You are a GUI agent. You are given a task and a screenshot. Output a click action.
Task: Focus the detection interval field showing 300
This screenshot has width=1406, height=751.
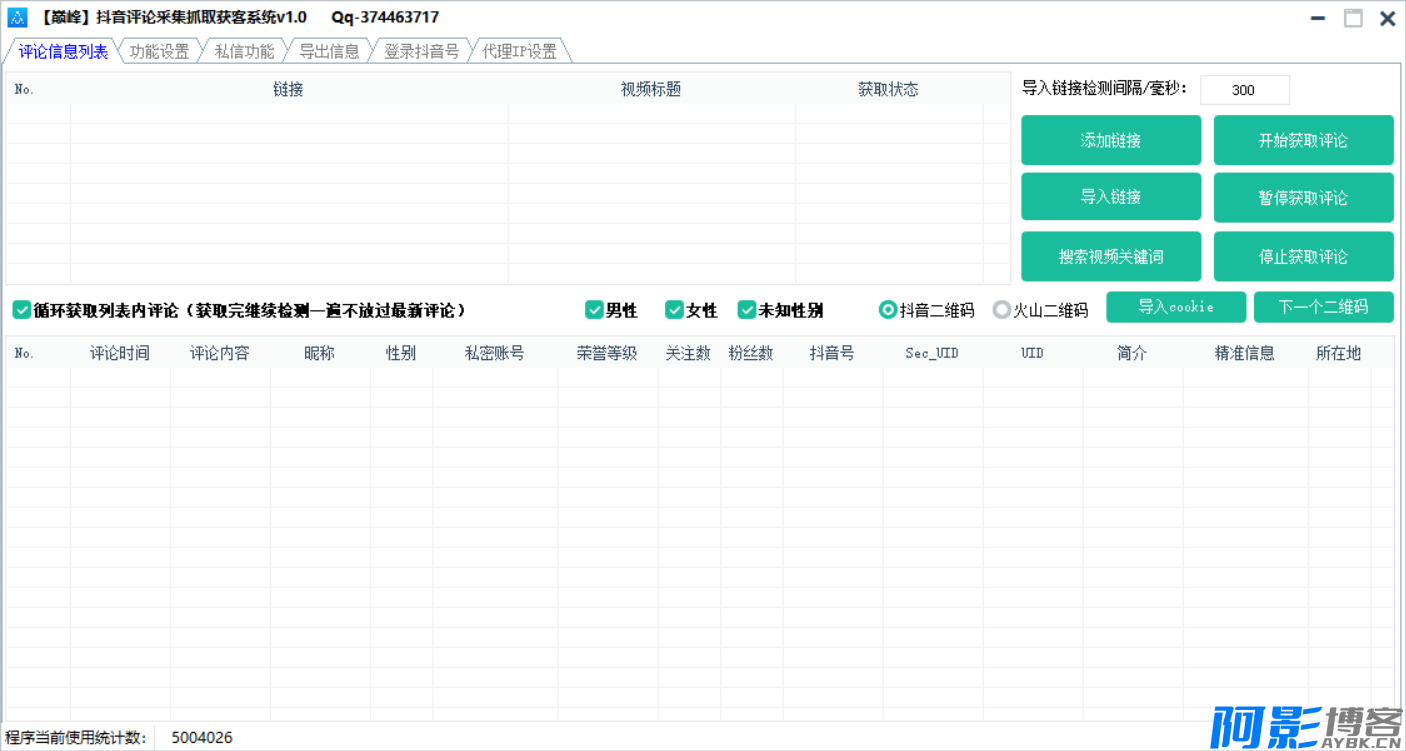(x=1244, y=90)
